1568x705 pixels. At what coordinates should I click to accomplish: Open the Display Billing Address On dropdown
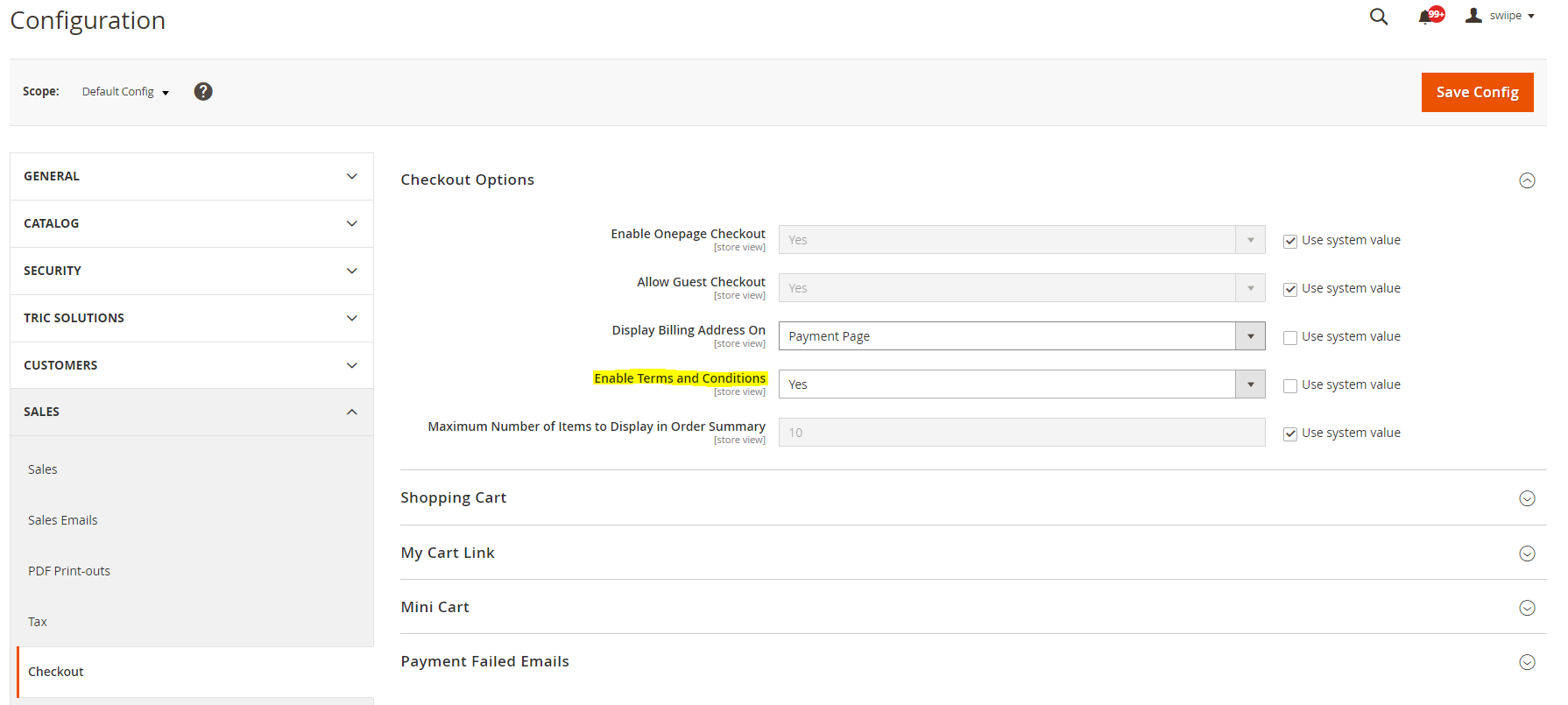(x=1021, y=336)
